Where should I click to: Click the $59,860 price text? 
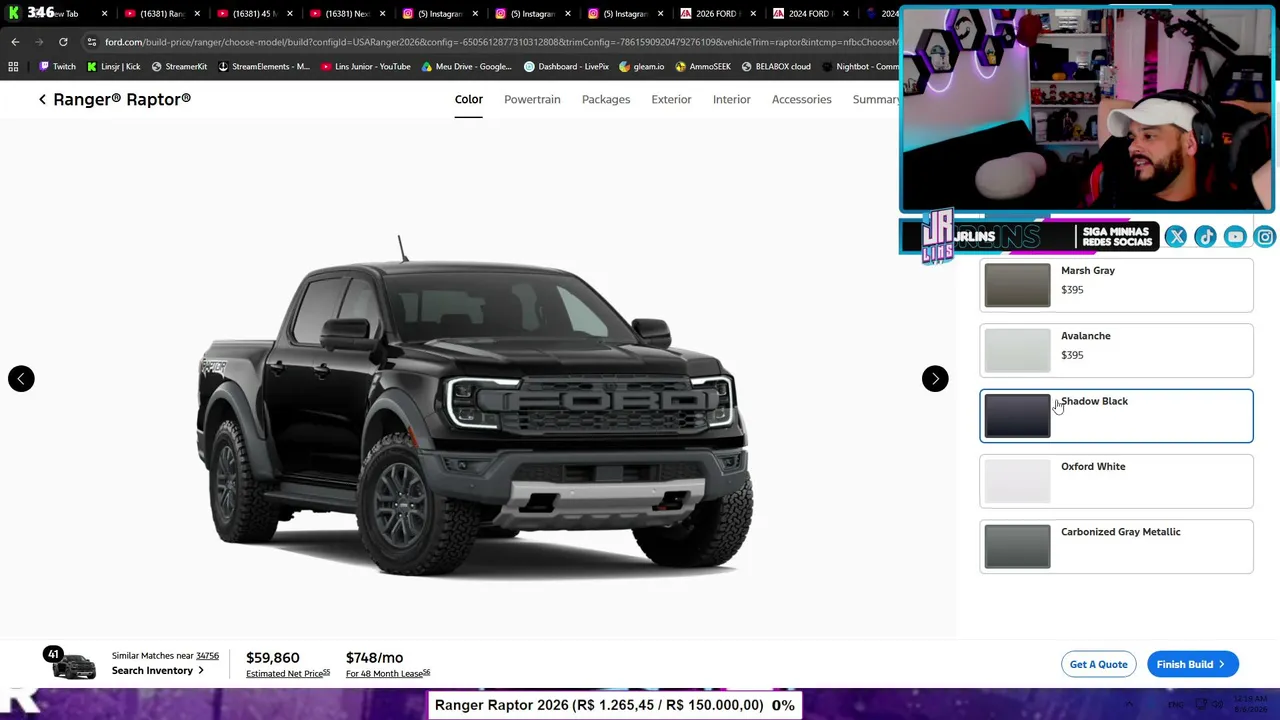273,657
